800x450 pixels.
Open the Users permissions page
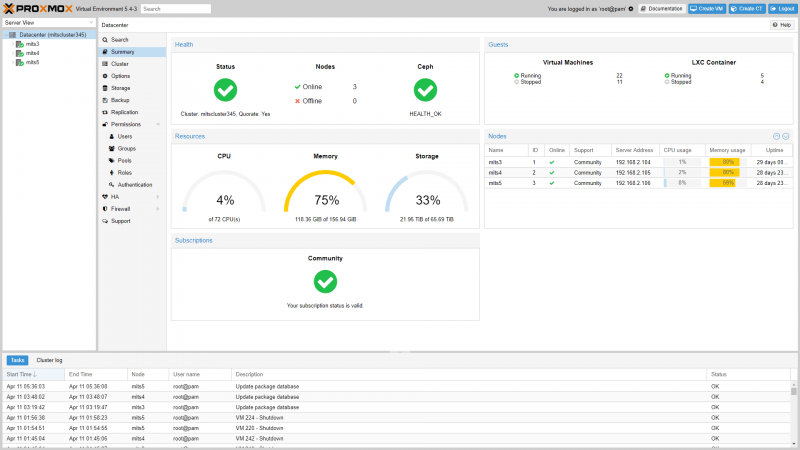124,136
